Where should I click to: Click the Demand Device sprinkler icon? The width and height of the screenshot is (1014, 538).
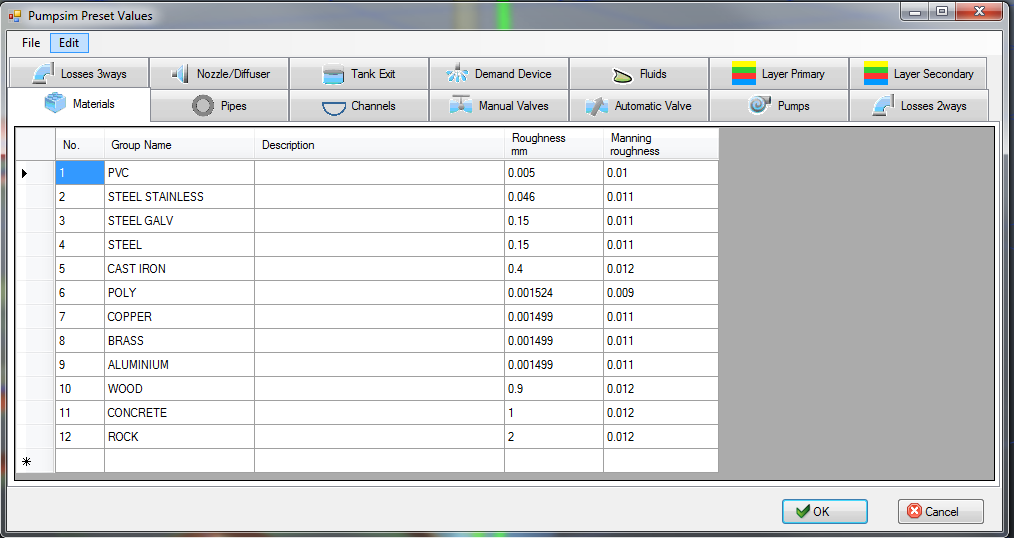click(x=458, y=74)
